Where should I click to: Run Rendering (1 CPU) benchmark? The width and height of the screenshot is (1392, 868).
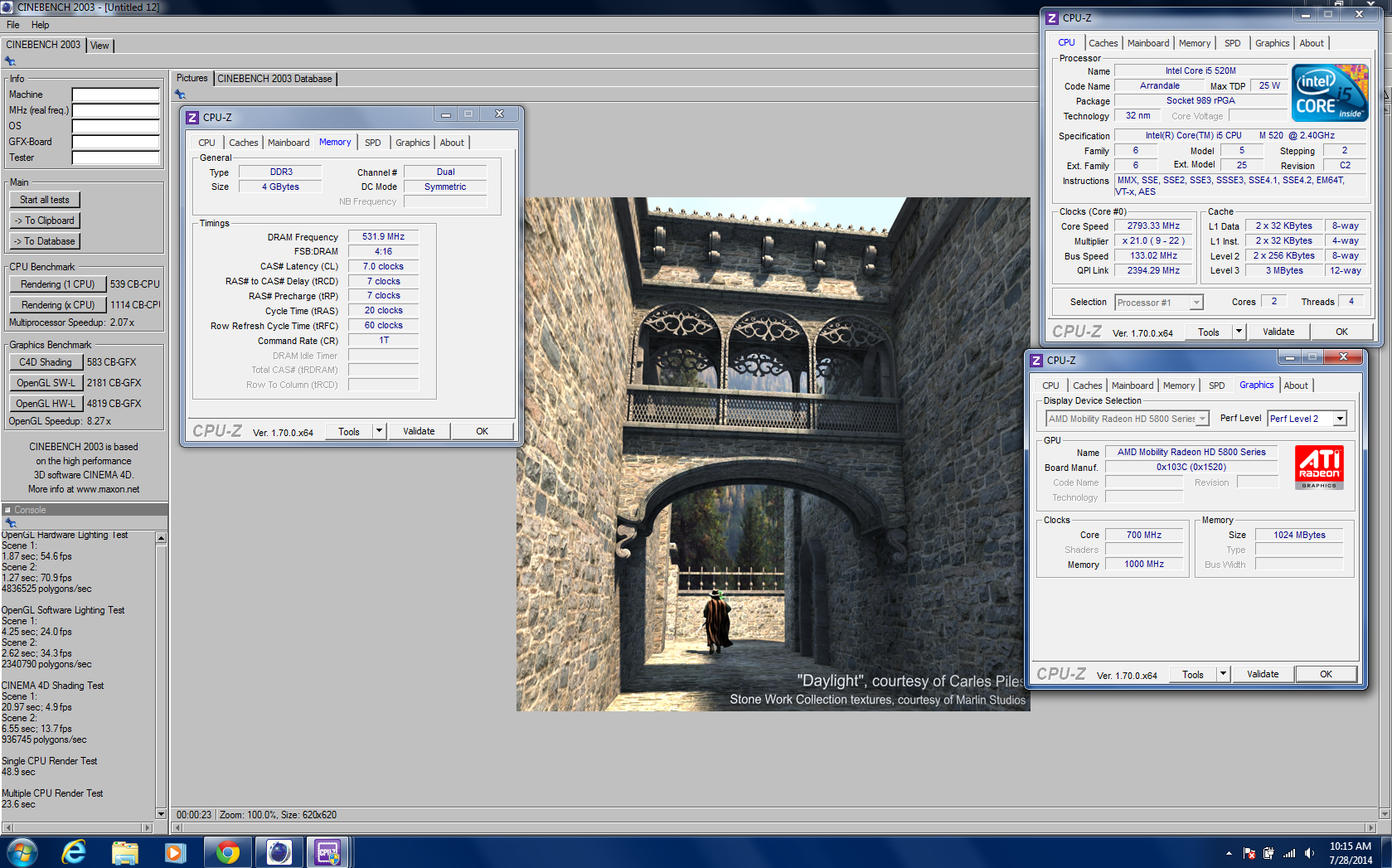(58, 284)
